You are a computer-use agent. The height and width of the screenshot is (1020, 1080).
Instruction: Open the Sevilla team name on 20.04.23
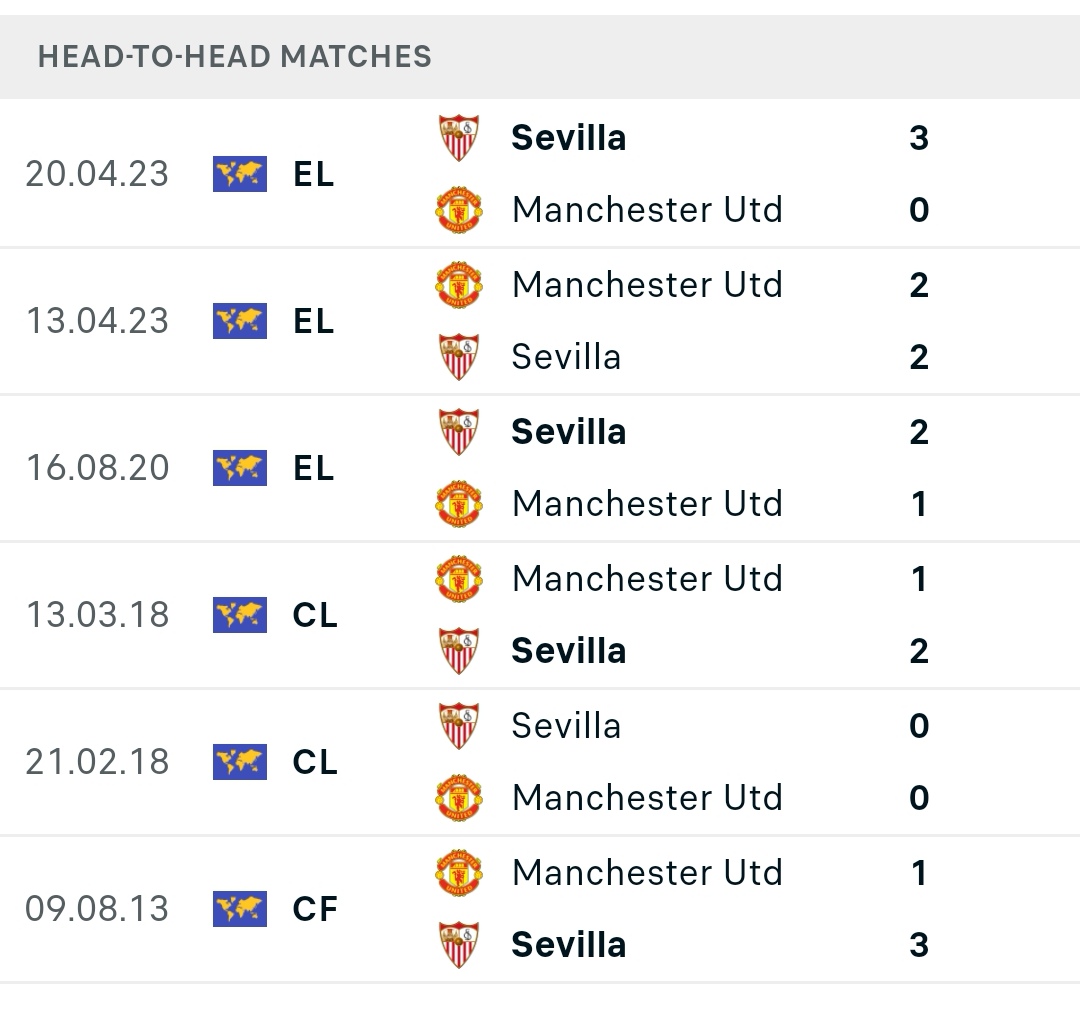tap(568, 137)
